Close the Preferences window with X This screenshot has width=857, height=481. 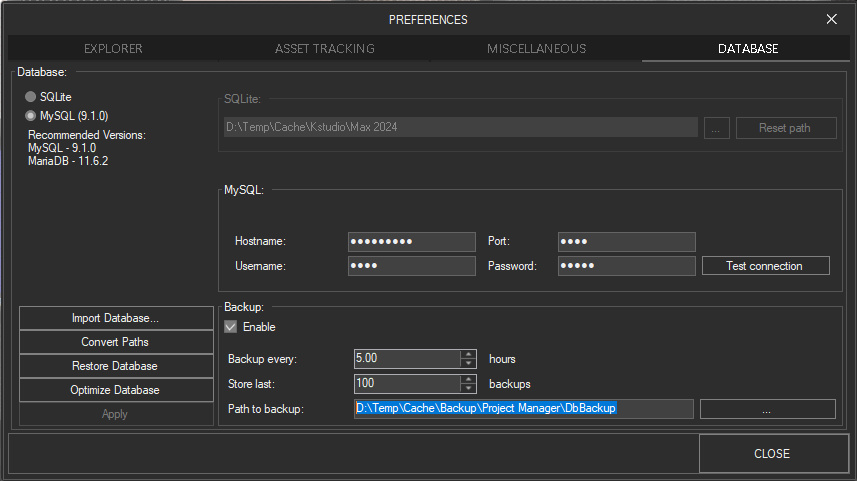point(831,19)
